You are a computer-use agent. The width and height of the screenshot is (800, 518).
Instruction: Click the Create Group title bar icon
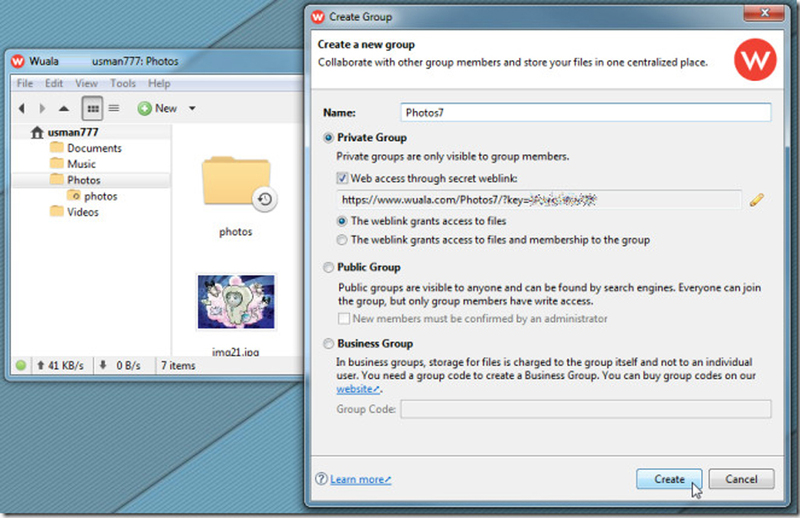[x=318, y=17]
